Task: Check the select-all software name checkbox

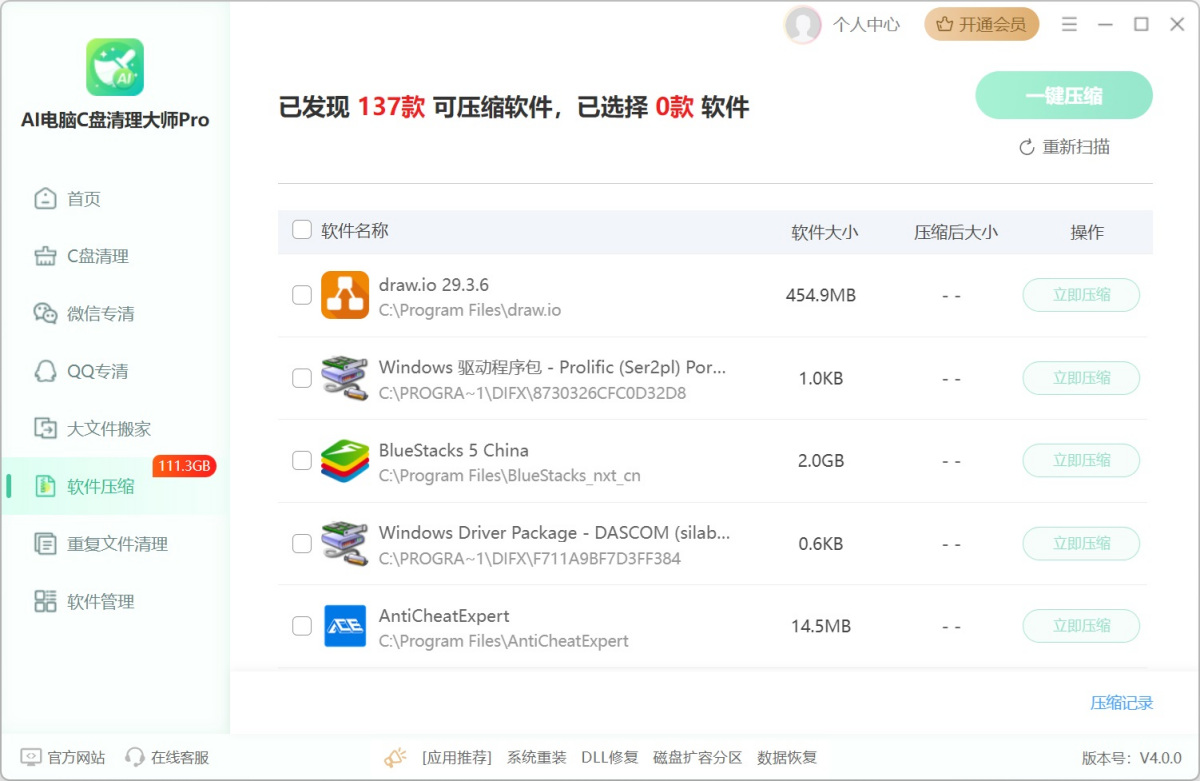Action: tap(302, 231)
